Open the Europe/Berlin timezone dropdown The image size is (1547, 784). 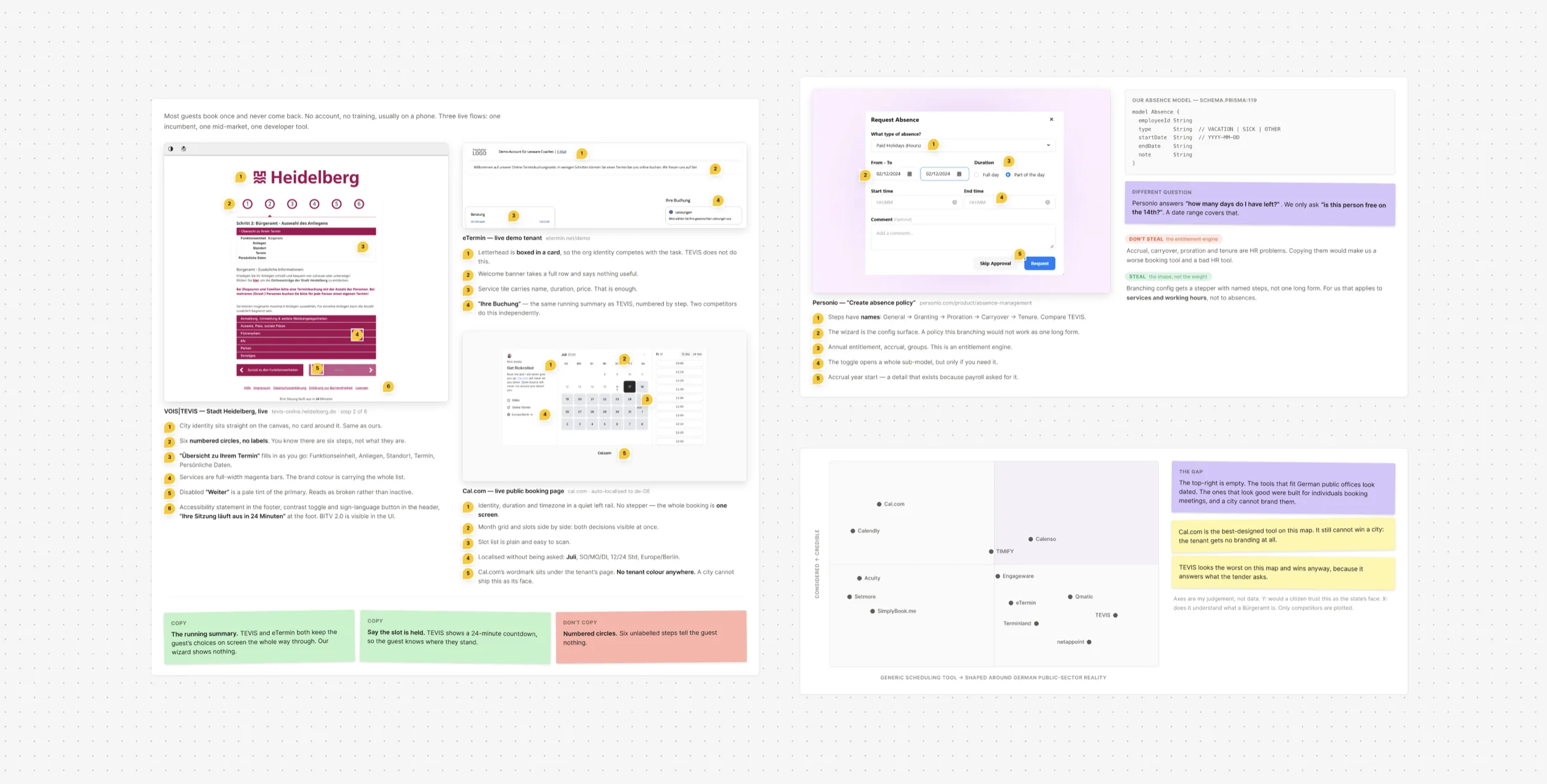coord(520,415)
